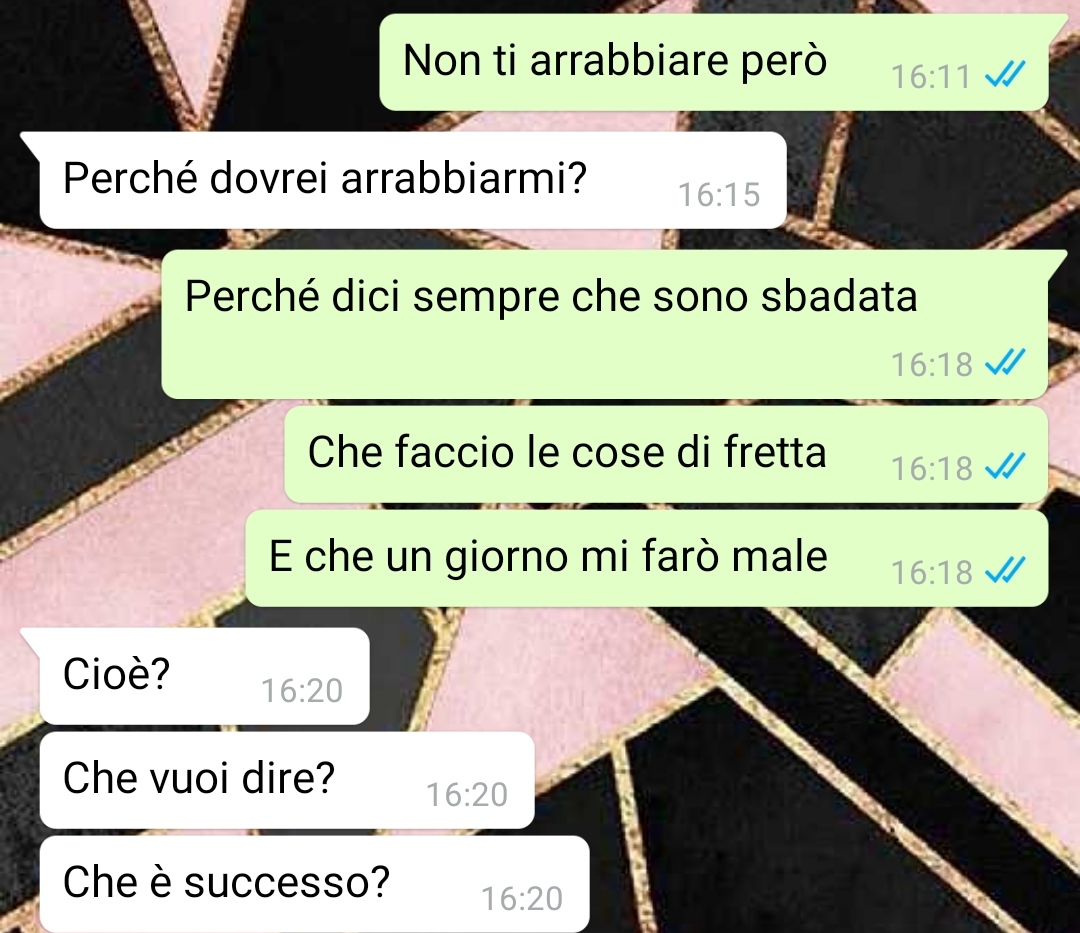The height and width of the screenshot is (933, 1080).
Task: Click the blue read ticks on the 16:11 message
Action: 1005,74
